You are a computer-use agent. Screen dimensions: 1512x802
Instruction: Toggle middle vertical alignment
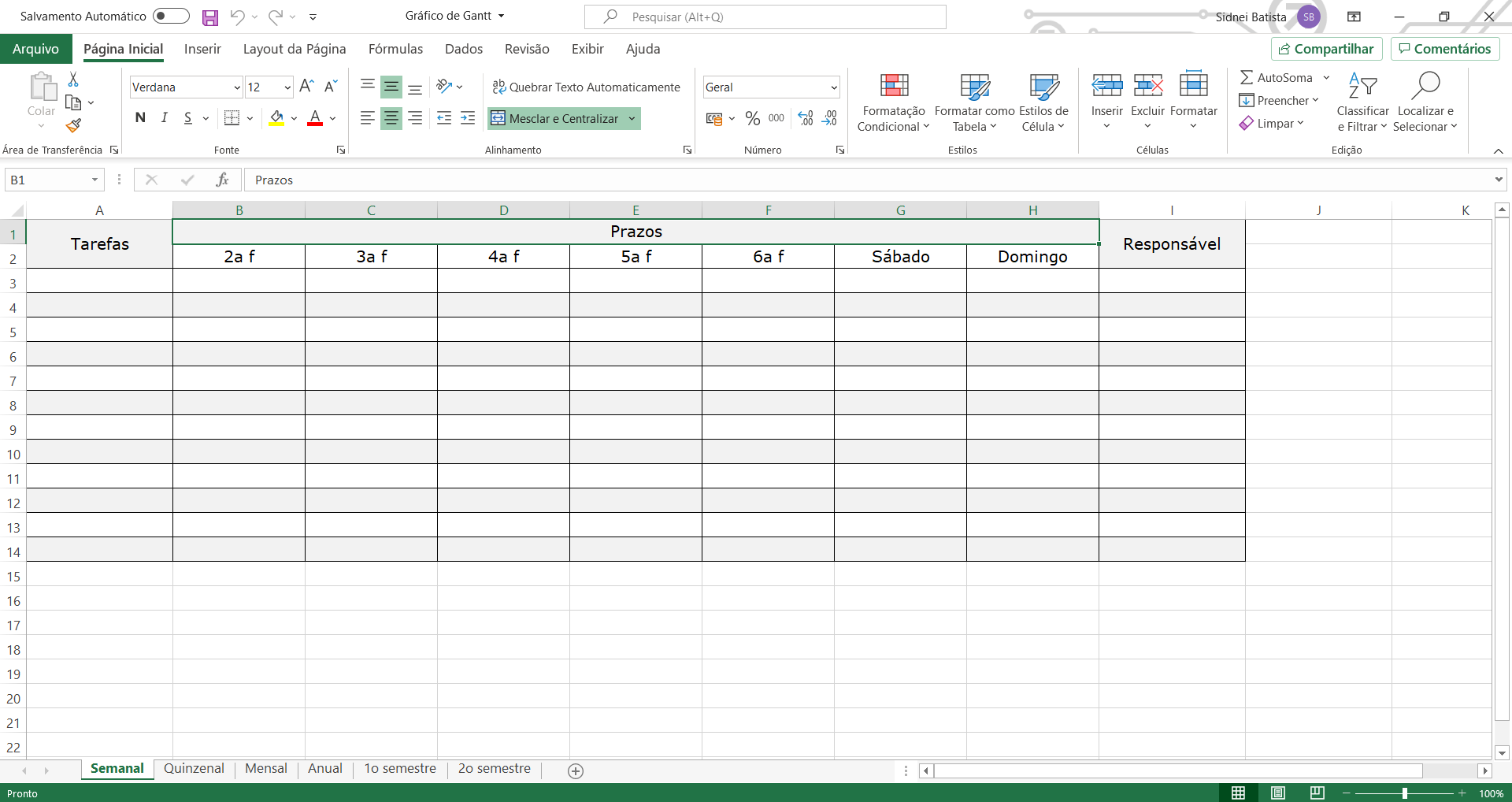pyautogui.click(x=391, y=87)
